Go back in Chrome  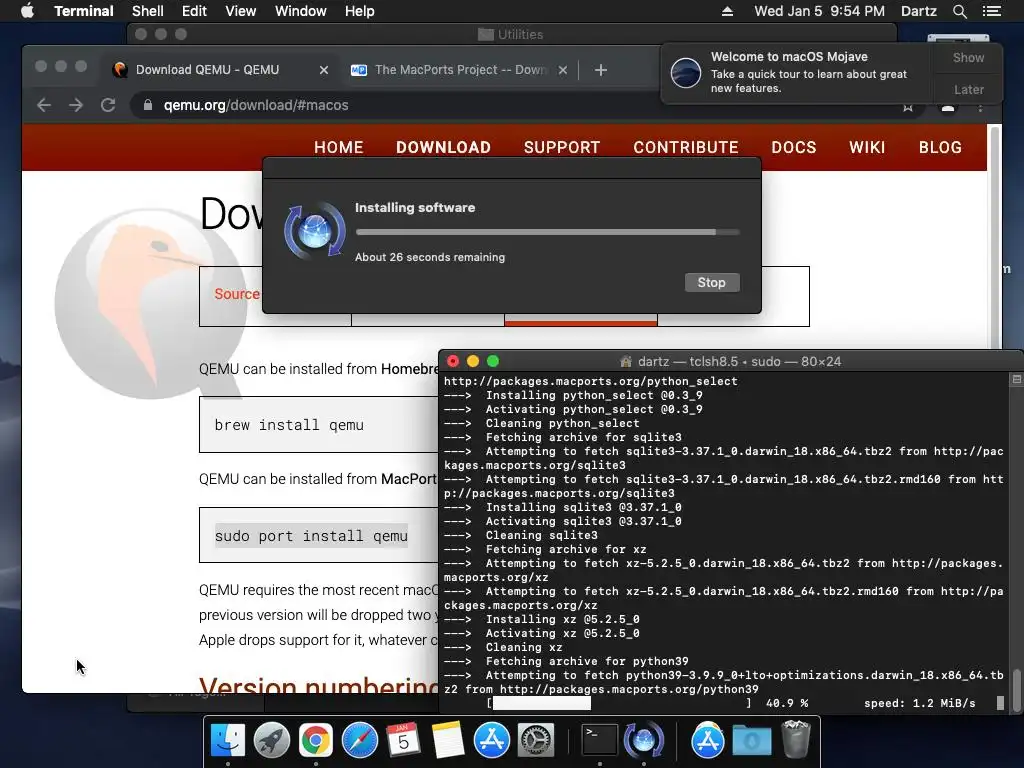44,105
